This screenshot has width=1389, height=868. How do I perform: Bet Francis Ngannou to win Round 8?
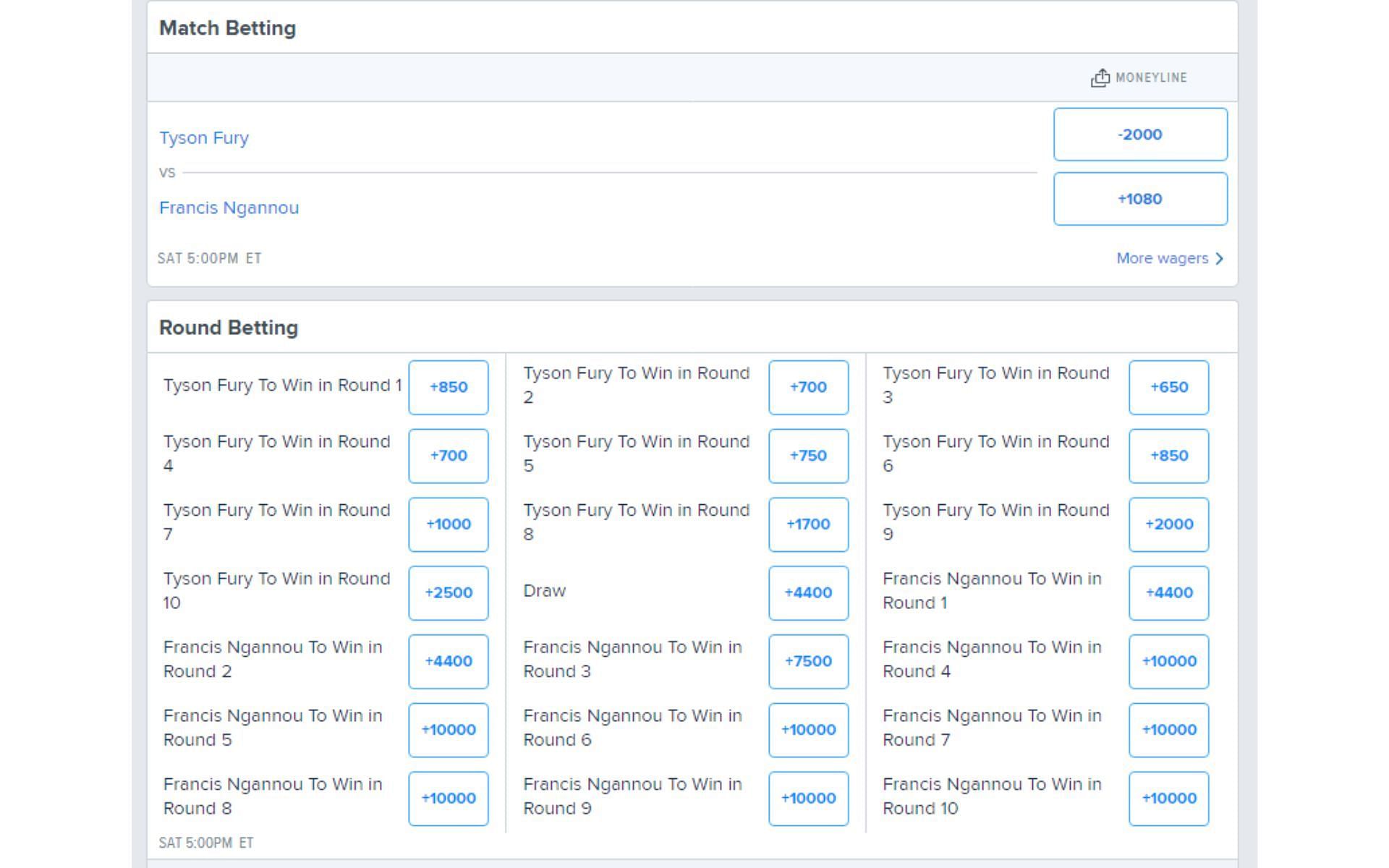tap(449, 799)
